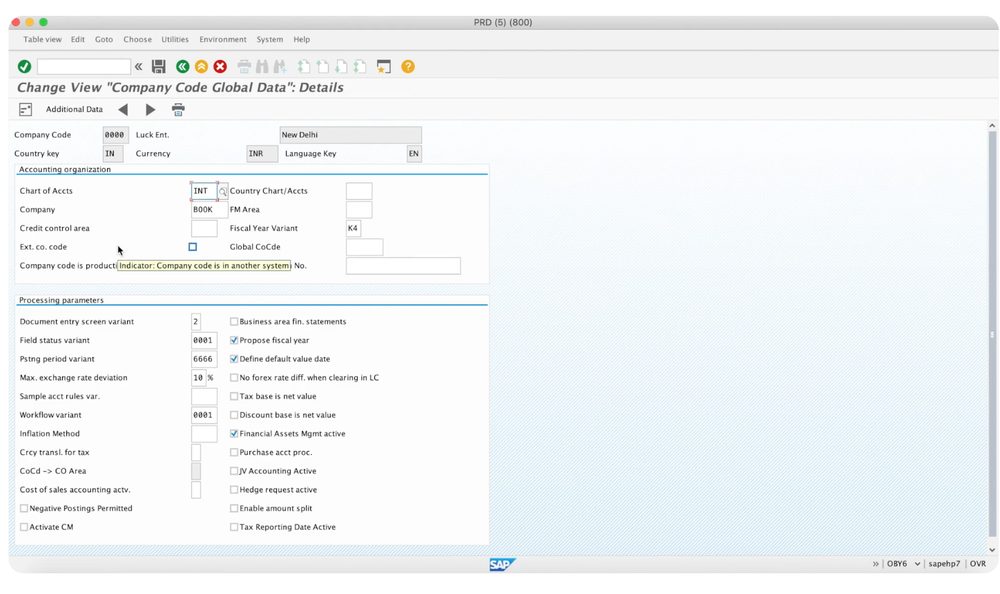
Task: Open the Help menu
Action: (302, 40)
